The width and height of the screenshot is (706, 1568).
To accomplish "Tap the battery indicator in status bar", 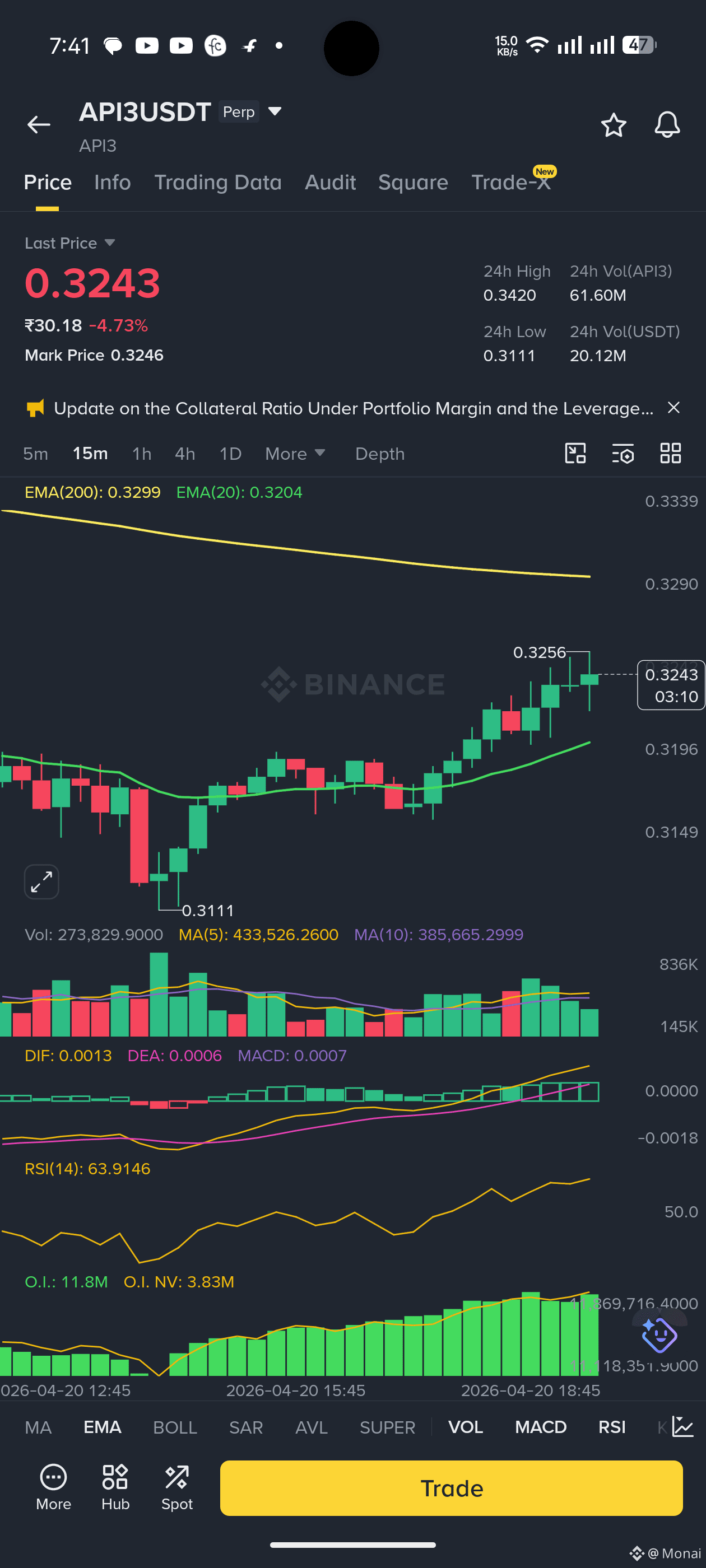I will click(x=639, y=45).
